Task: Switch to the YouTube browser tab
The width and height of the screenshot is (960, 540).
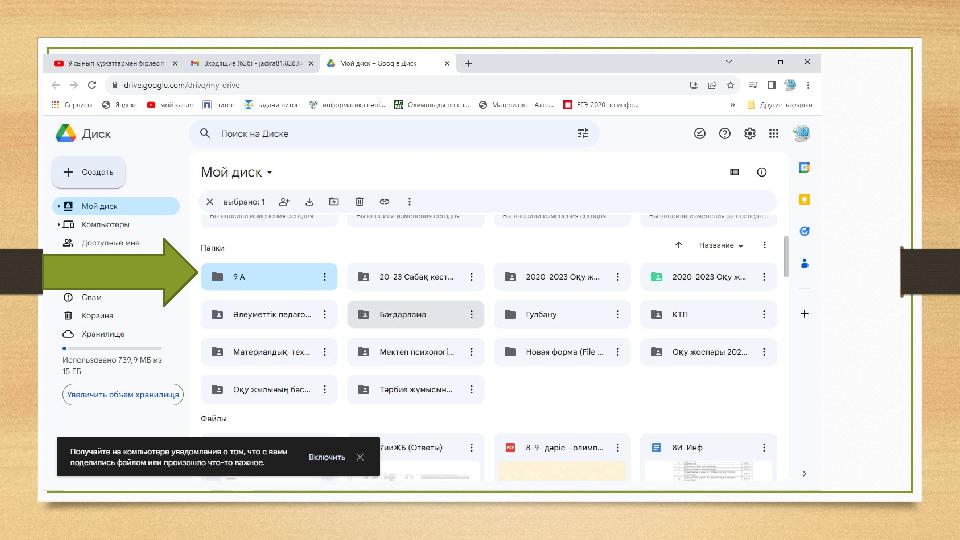Action: tap(115, 63)
